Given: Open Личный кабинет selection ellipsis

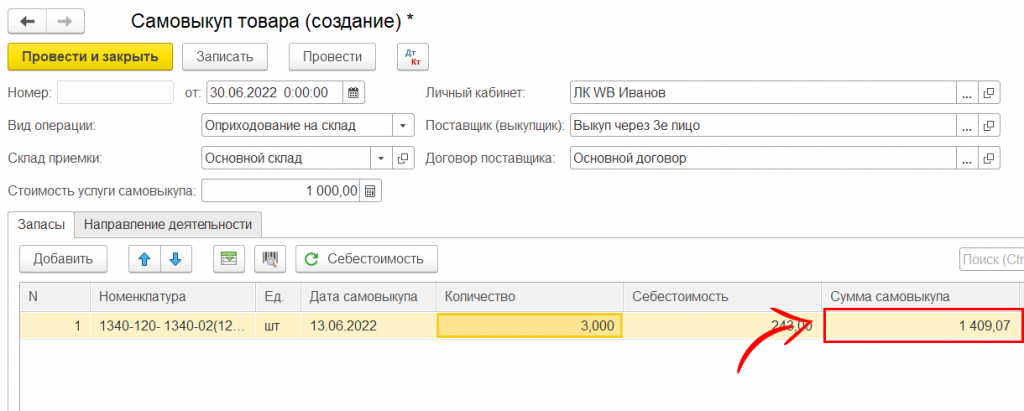Looking at the screenshot, I should [x=966, y=93].
